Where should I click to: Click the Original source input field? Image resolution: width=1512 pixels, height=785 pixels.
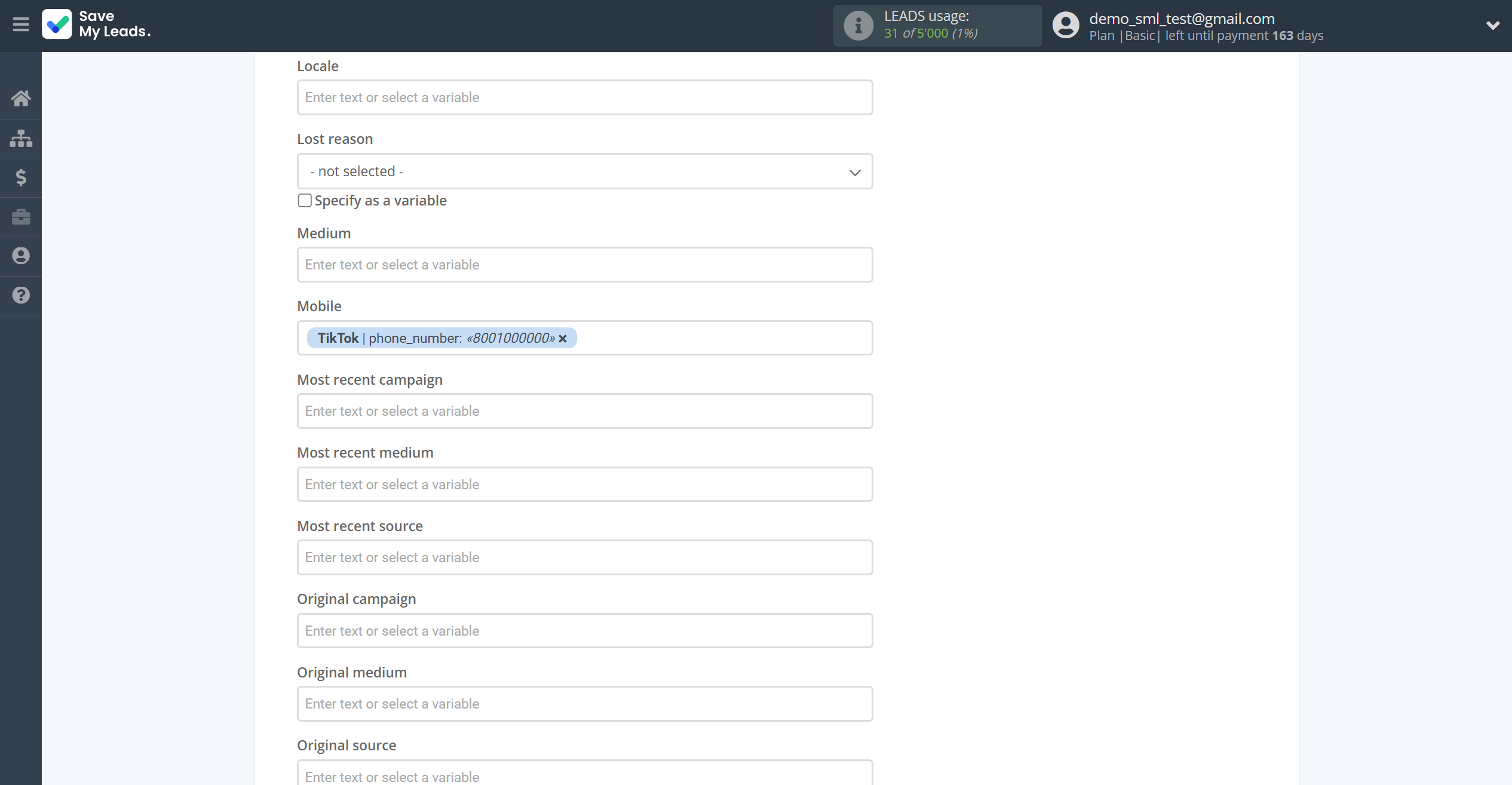point(585,775)
